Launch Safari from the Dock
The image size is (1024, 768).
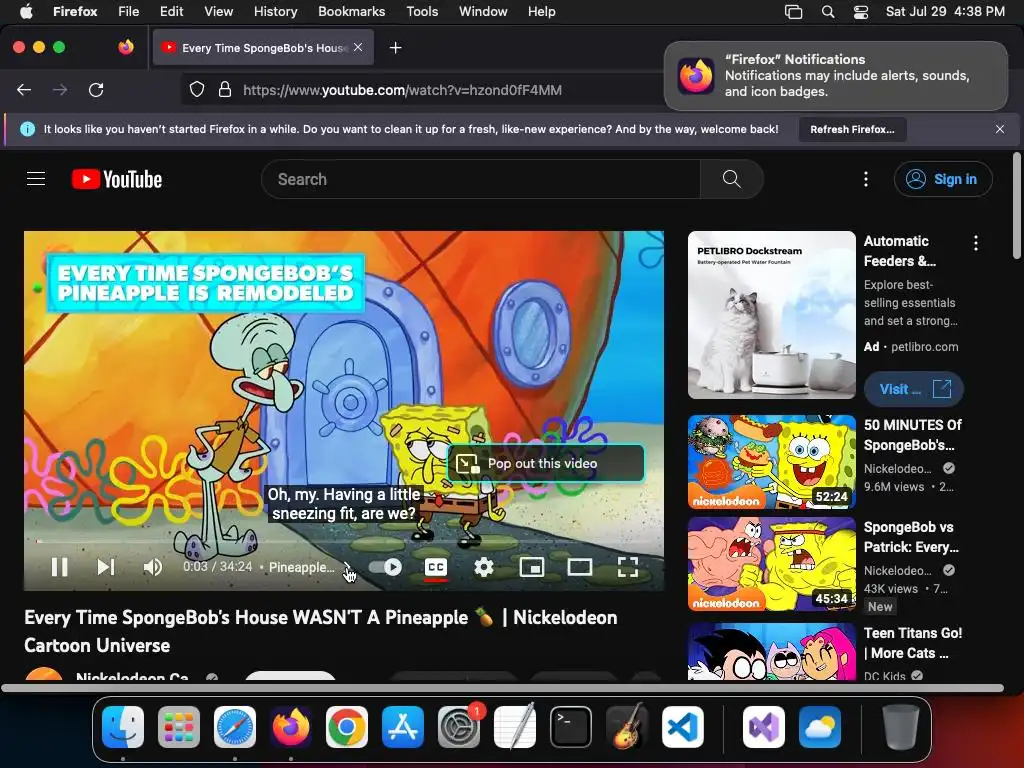click(x=235, y=727)
